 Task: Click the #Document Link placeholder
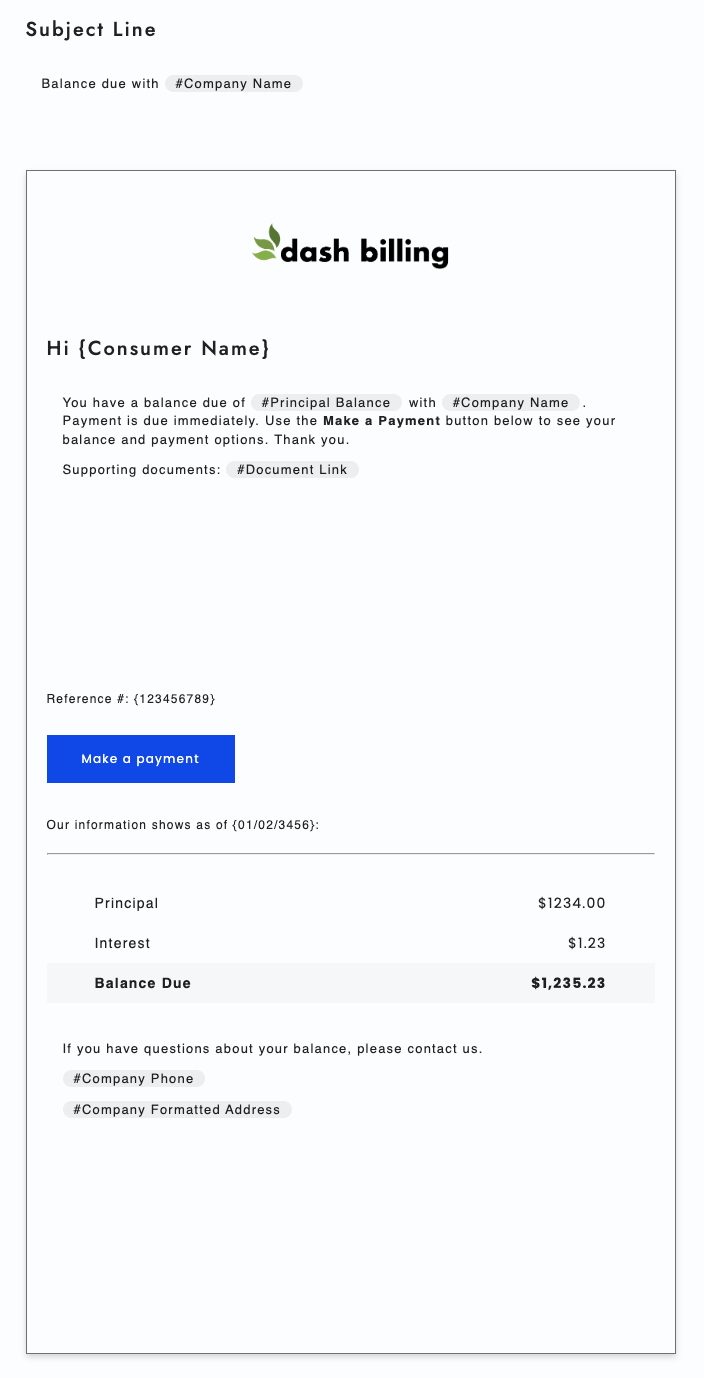click(292, 469)
